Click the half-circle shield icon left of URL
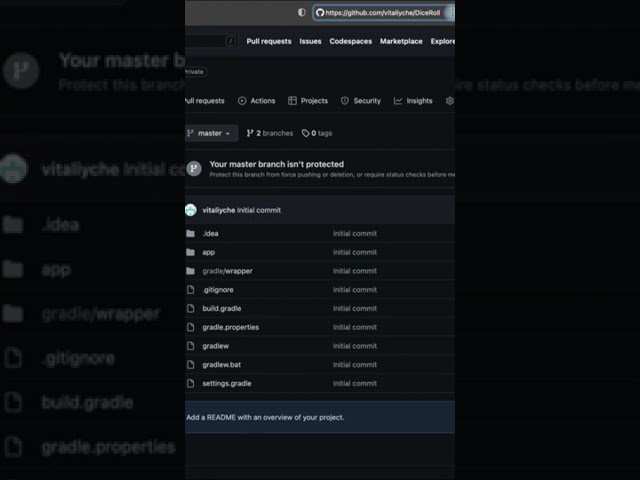 (302, 13)
